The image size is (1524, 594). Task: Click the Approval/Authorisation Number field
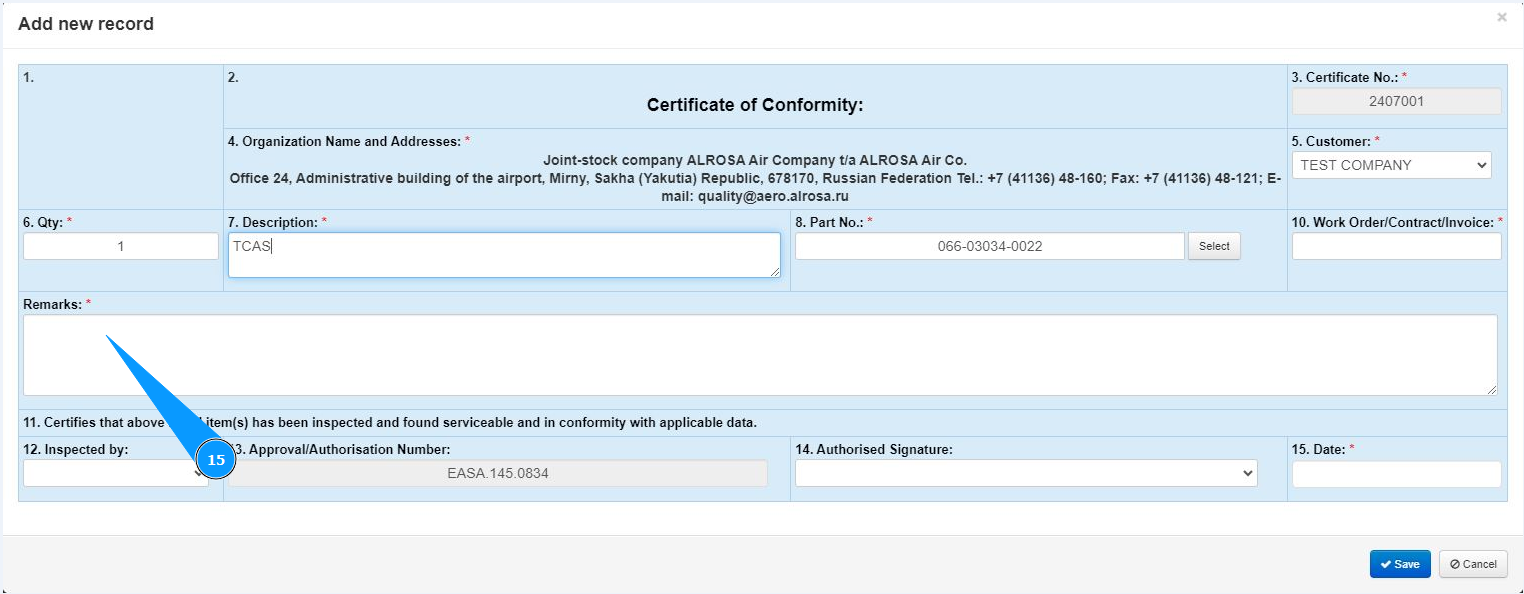(497, 473)
